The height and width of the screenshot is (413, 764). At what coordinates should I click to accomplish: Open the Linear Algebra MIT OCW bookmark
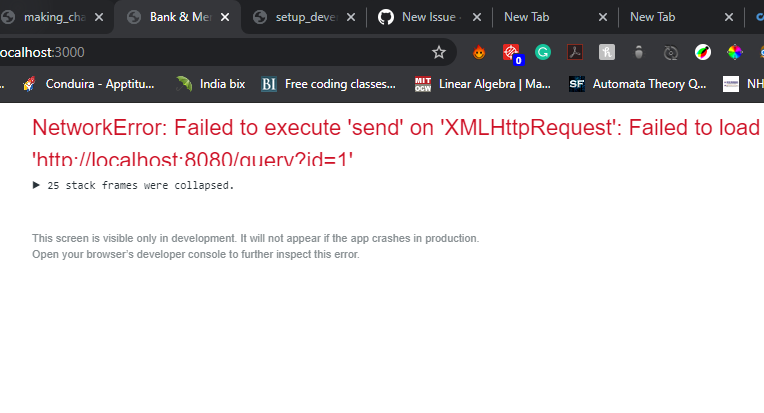pos(483,84)
